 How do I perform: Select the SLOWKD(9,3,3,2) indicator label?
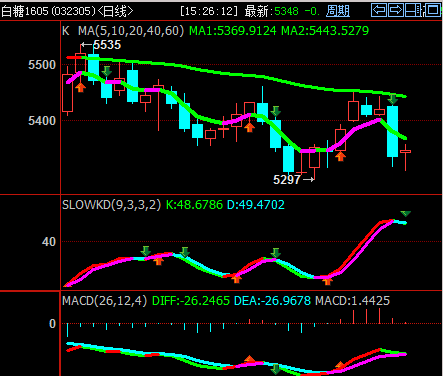coord(112,205)
